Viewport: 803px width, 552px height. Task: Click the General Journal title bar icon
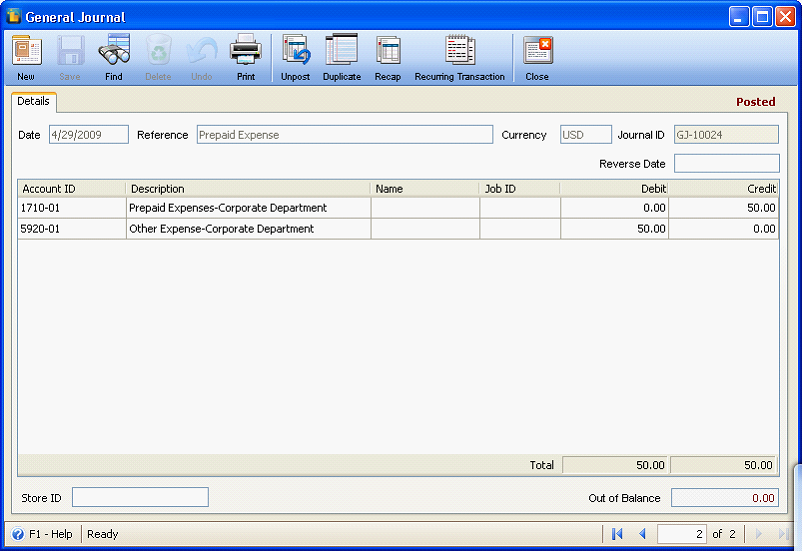point(13,16)
